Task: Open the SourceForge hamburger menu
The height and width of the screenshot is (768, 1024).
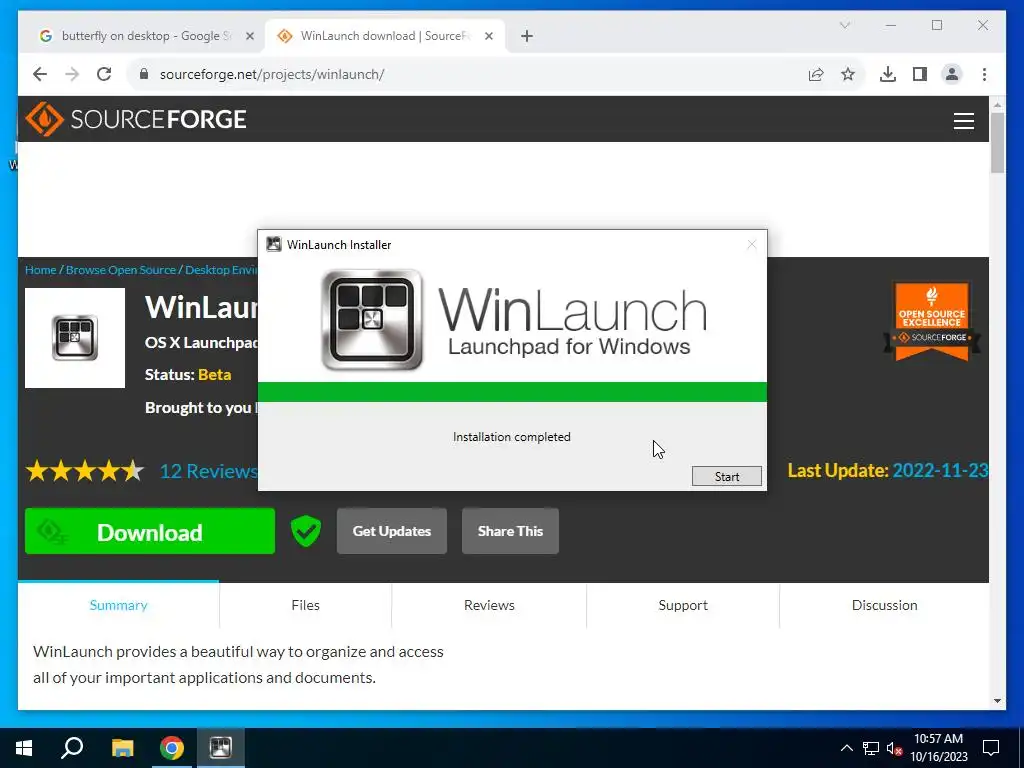Action: (963, 121)
